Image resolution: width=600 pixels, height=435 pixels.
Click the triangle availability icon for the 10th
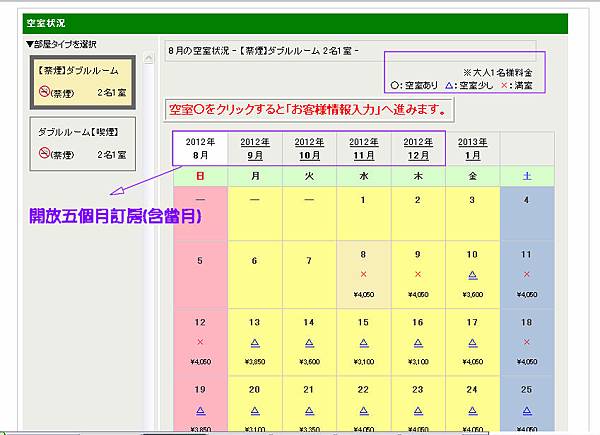(473, 275)
